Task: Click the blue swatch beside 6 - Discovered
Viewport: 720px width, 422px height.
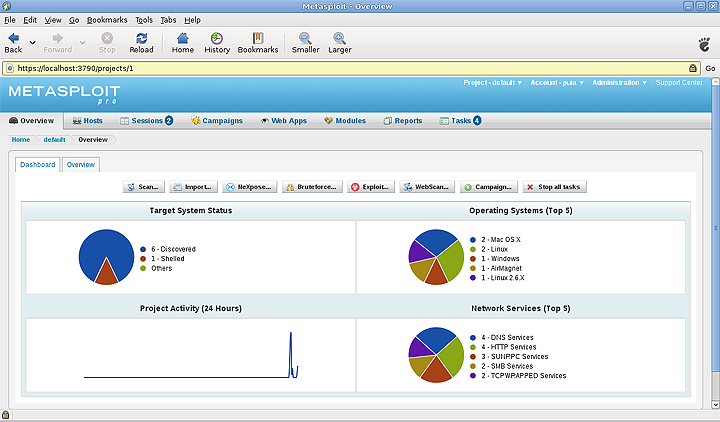Action: (x=143, y=249)
